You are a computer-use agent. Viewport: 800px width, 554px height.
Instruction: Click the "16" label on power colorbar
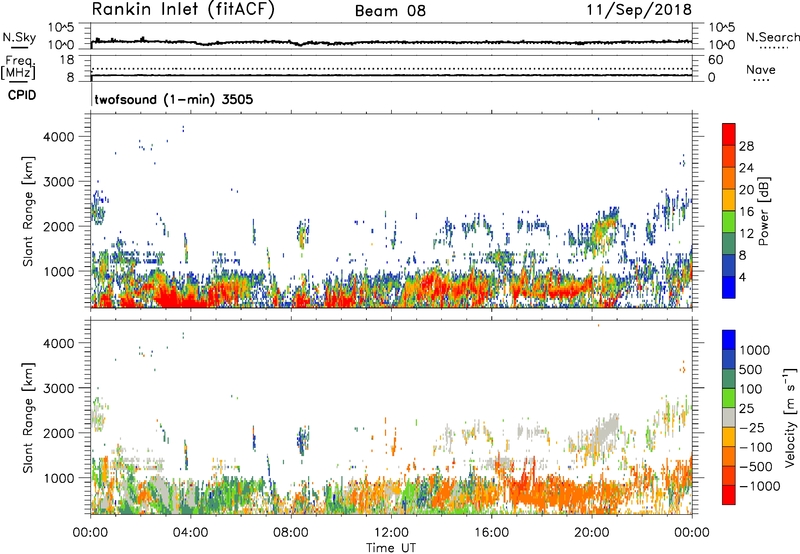click(x=746, y=212)
